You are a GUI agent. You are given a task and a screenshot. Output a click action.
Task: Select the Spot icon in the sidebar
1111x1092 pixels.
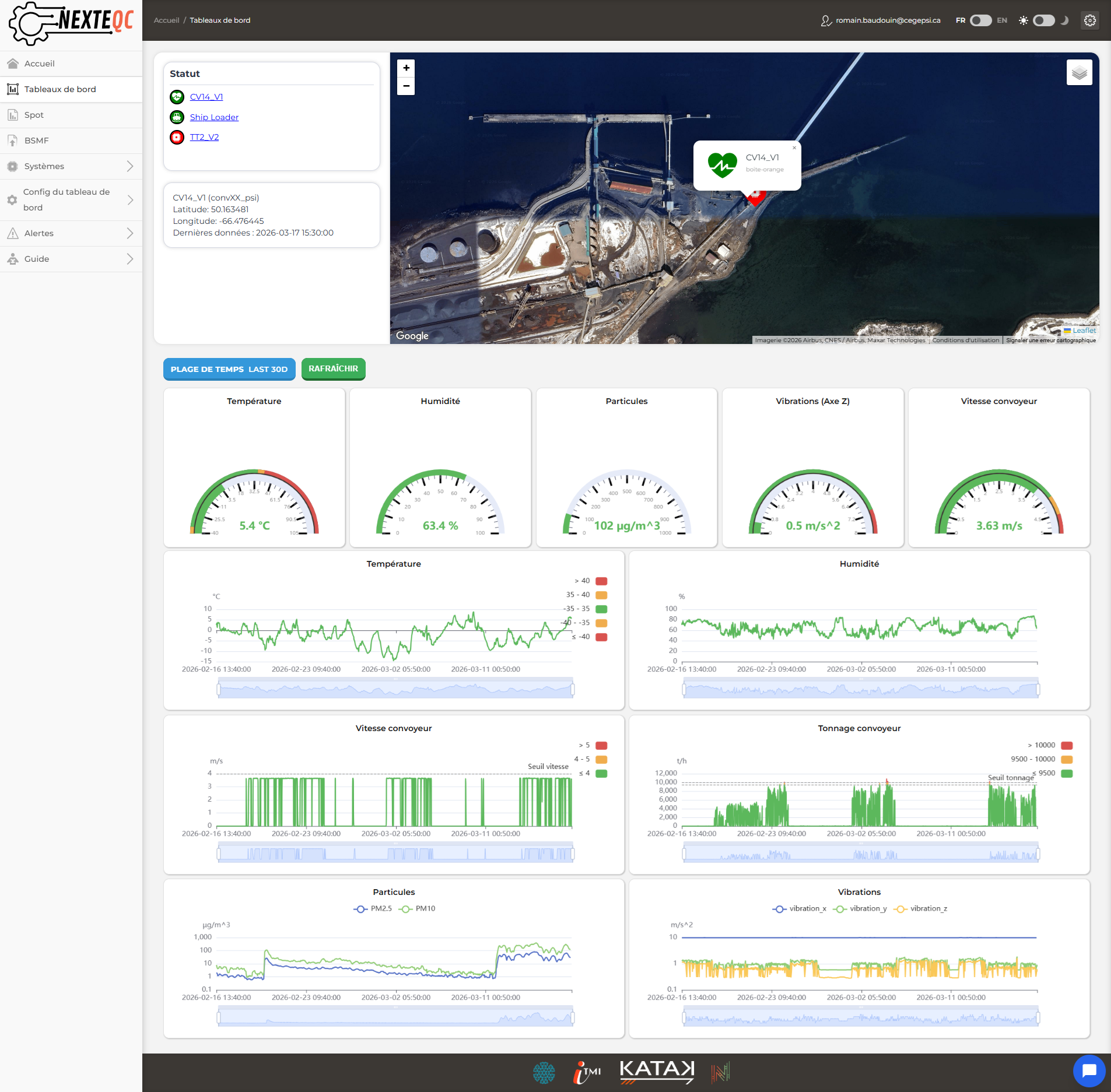point(13,115)
